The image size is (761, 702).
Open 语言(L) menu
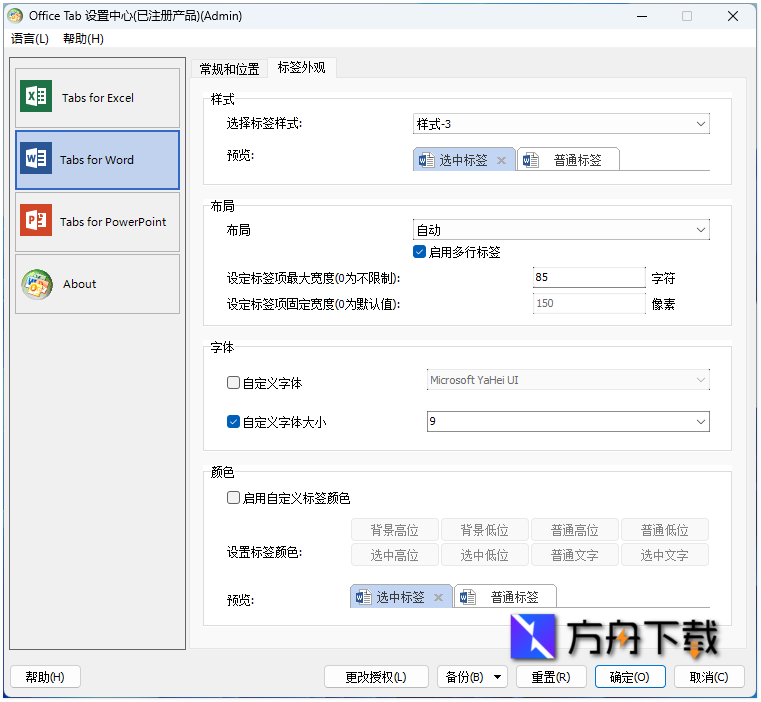point(30,39)
